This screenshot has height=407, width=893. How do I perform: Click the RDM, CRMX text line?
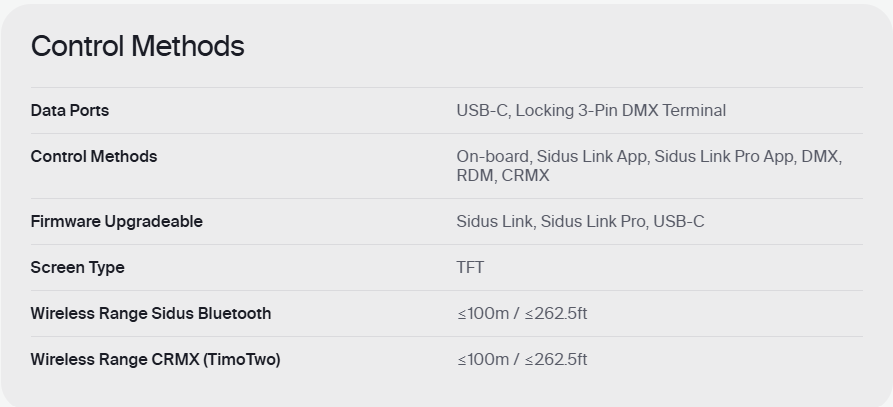503,175
